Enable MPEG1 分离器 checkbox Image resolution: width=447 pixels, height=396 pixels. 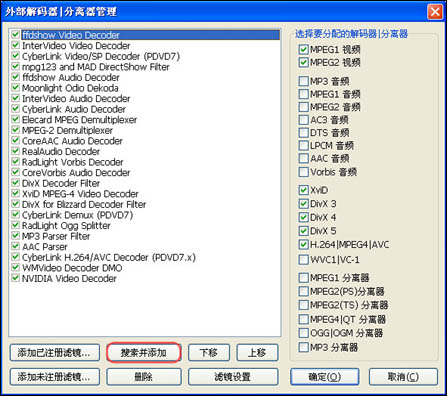tap(303, 278)
